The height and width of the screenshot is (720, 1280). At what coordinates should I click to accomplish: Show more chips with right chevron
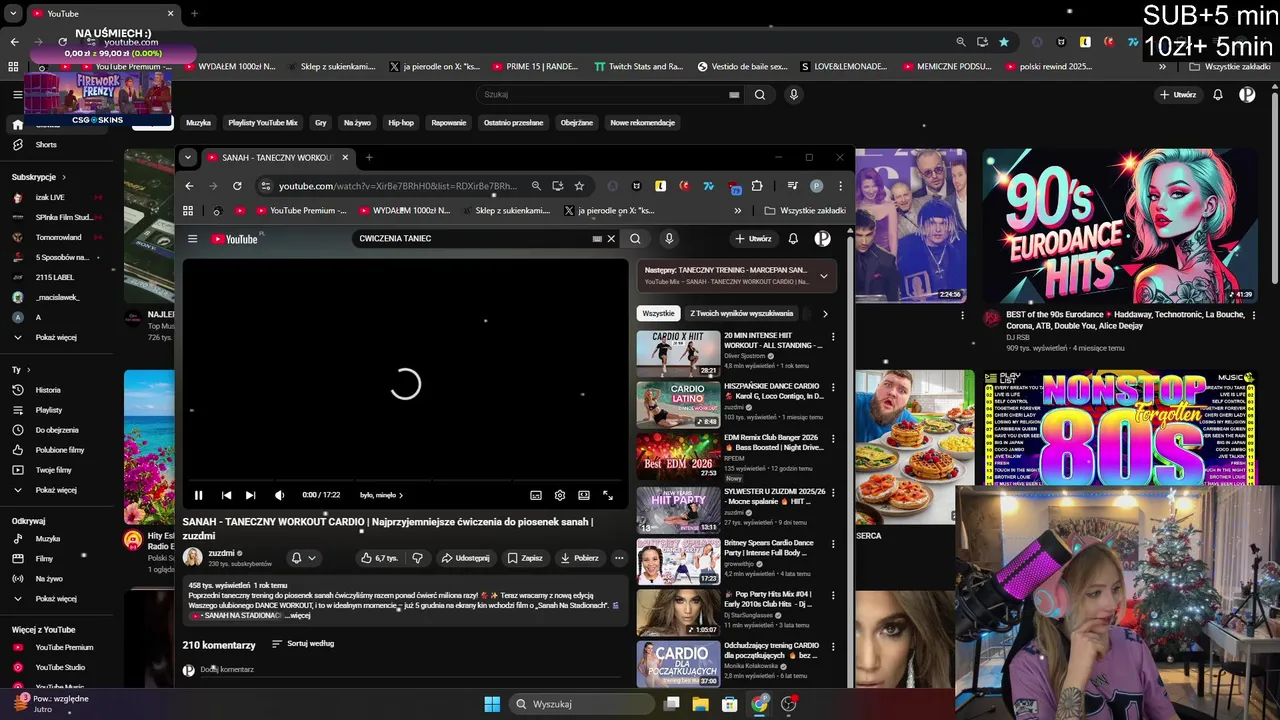click(x=825, y=314)
